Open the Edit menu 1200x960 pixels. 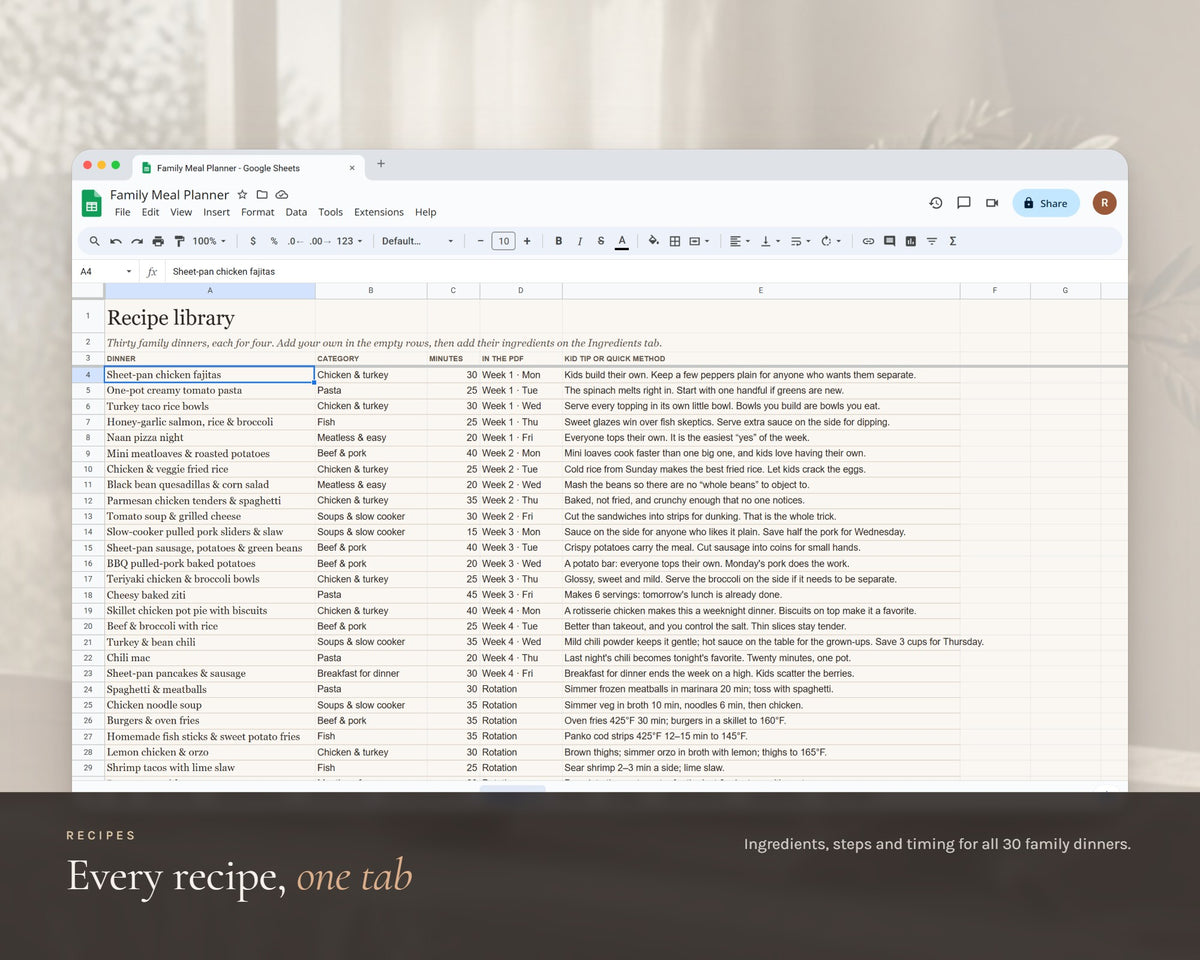150,212
